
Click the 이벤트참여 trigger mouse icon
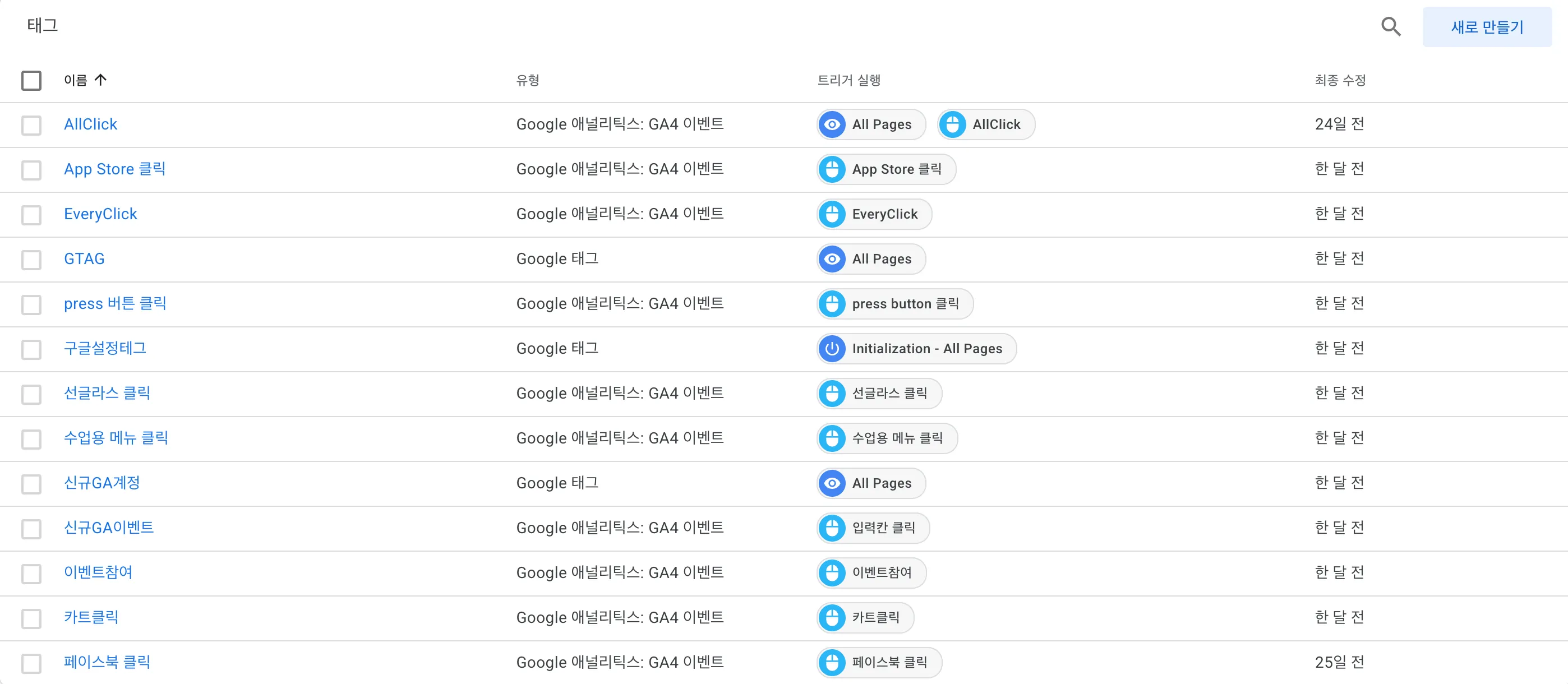click(832, 572)
